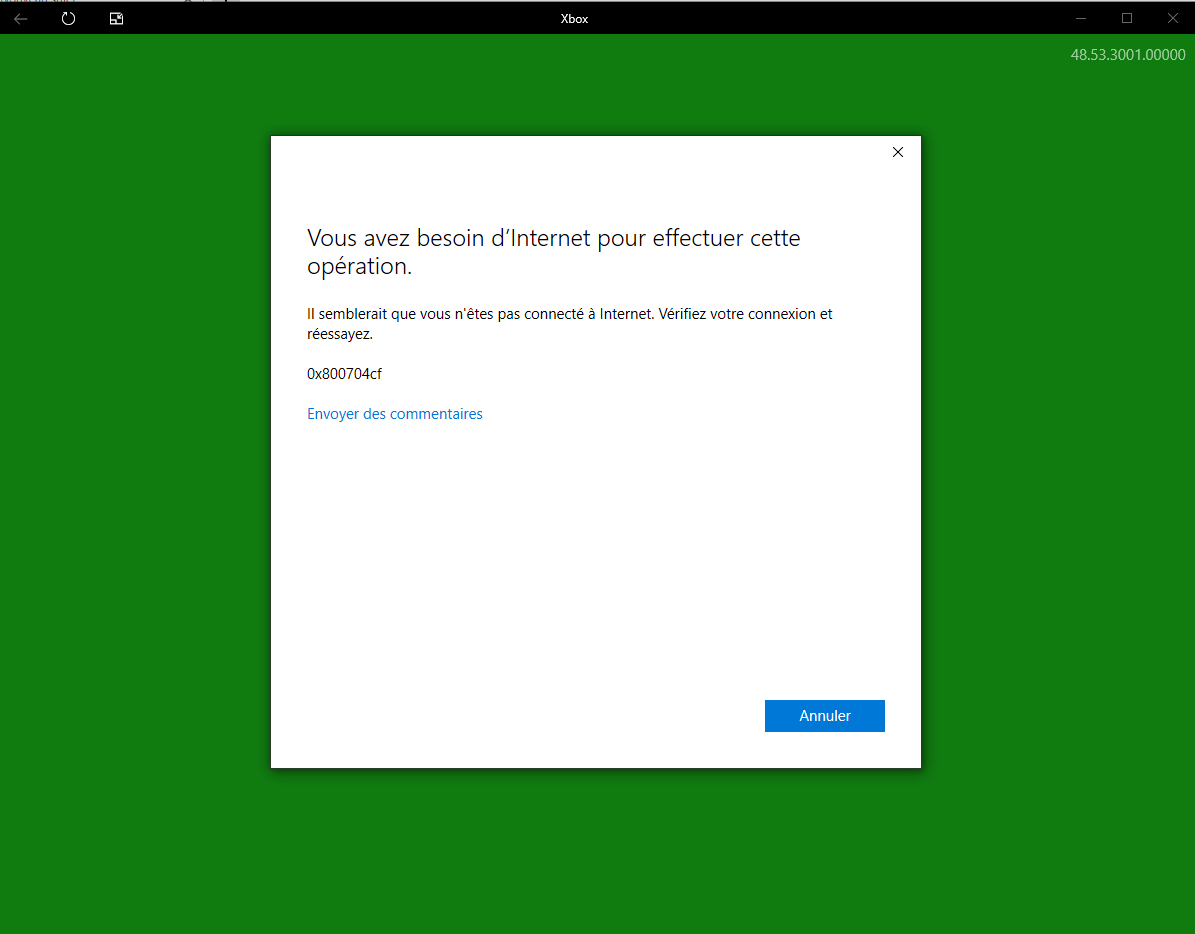Close the Xbox app window
Screen dimensions: 1195x934
point(1173,18)
